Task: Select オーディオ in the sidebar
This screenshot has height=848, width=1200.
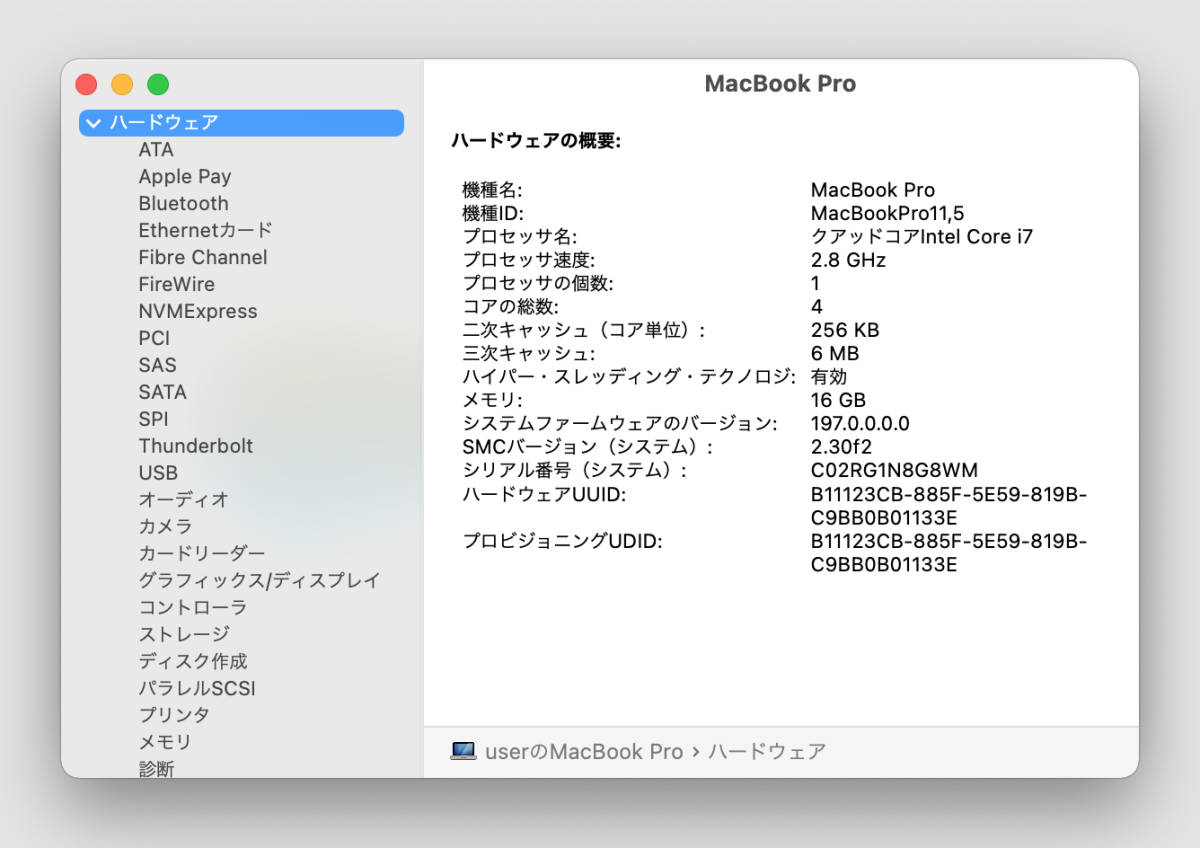Action: pos(184,500)
